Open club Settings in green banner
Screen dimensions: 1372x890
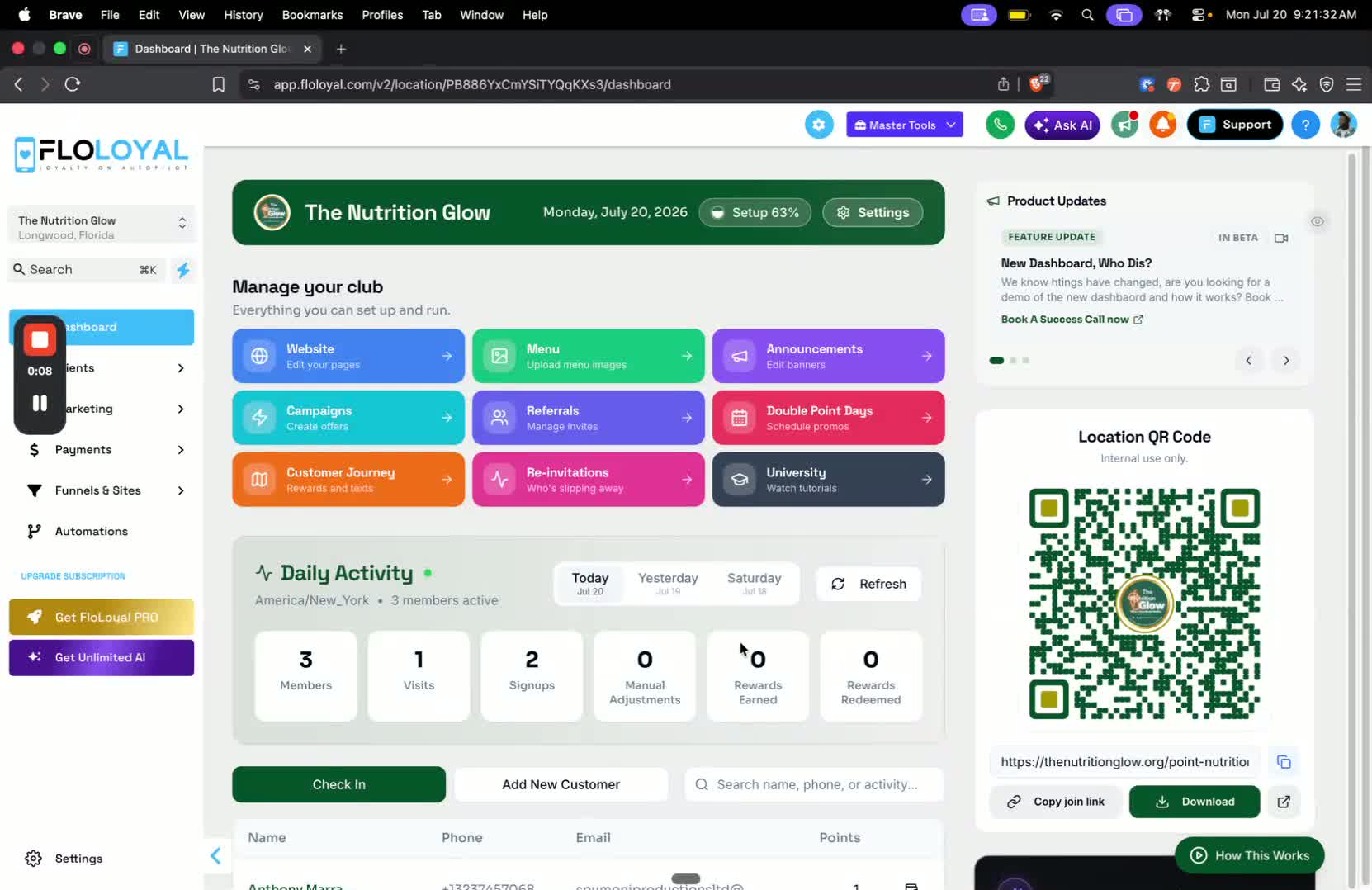(873, 212)
